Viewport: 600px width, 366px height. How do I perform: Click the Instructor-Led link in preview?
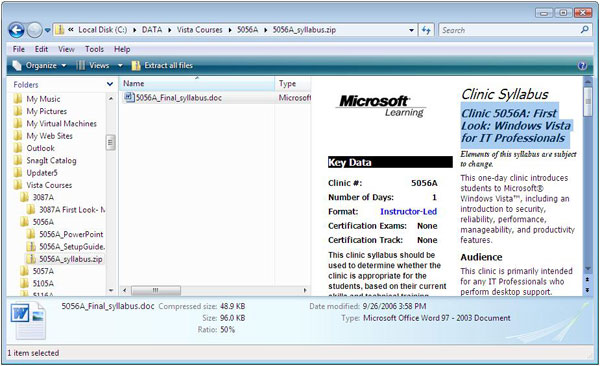408,211
